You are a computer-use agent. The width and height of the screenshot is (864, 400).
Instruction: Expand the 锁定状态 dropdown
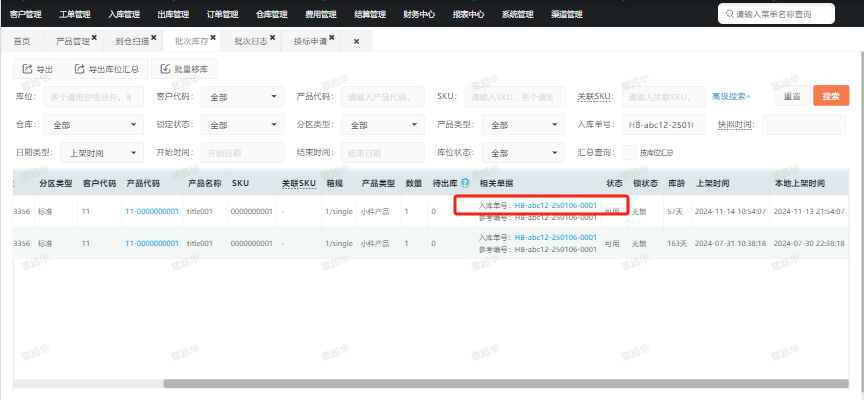coord(242,125)
